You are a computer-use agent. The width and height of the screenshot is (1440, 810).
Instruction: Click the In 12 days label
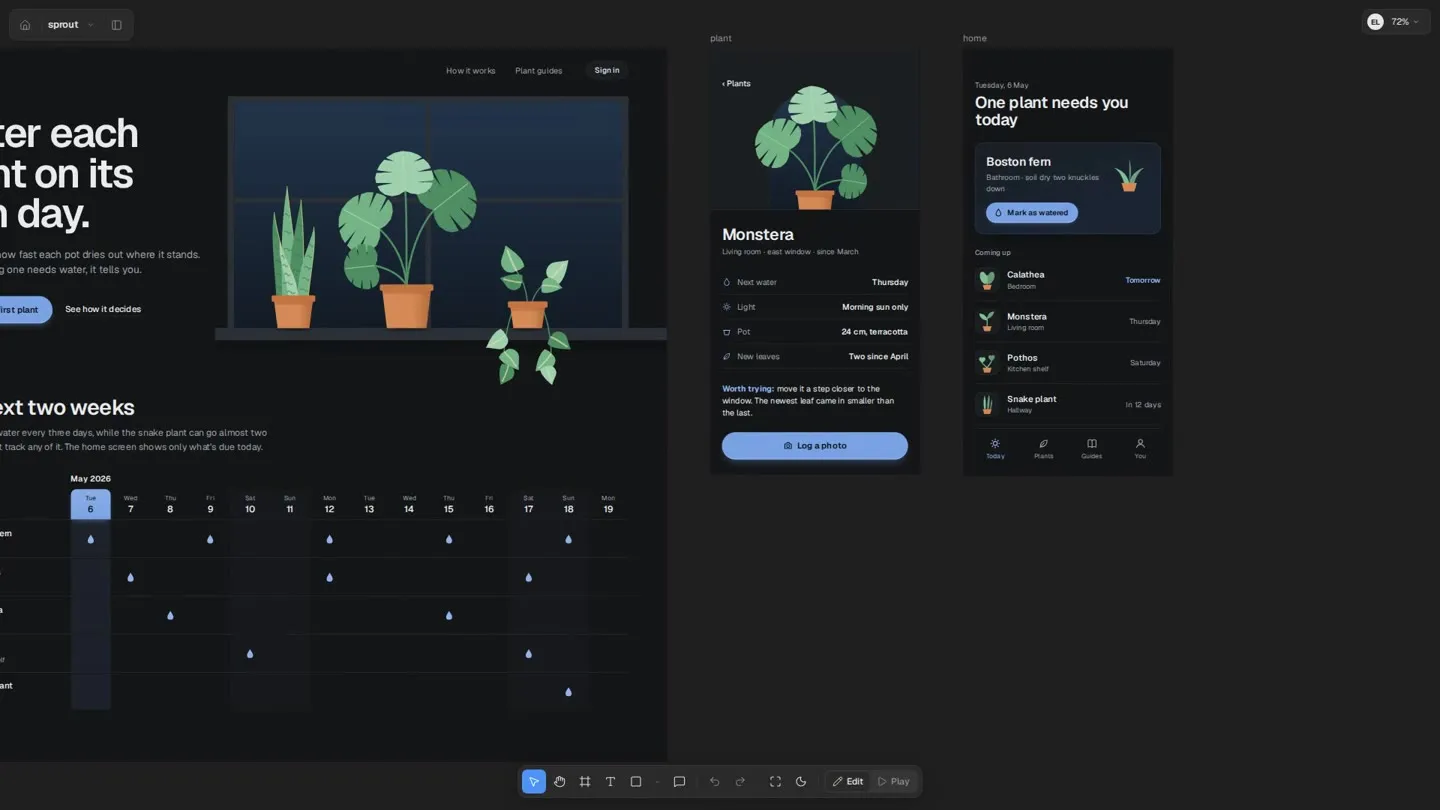[x=1143, y=405]
